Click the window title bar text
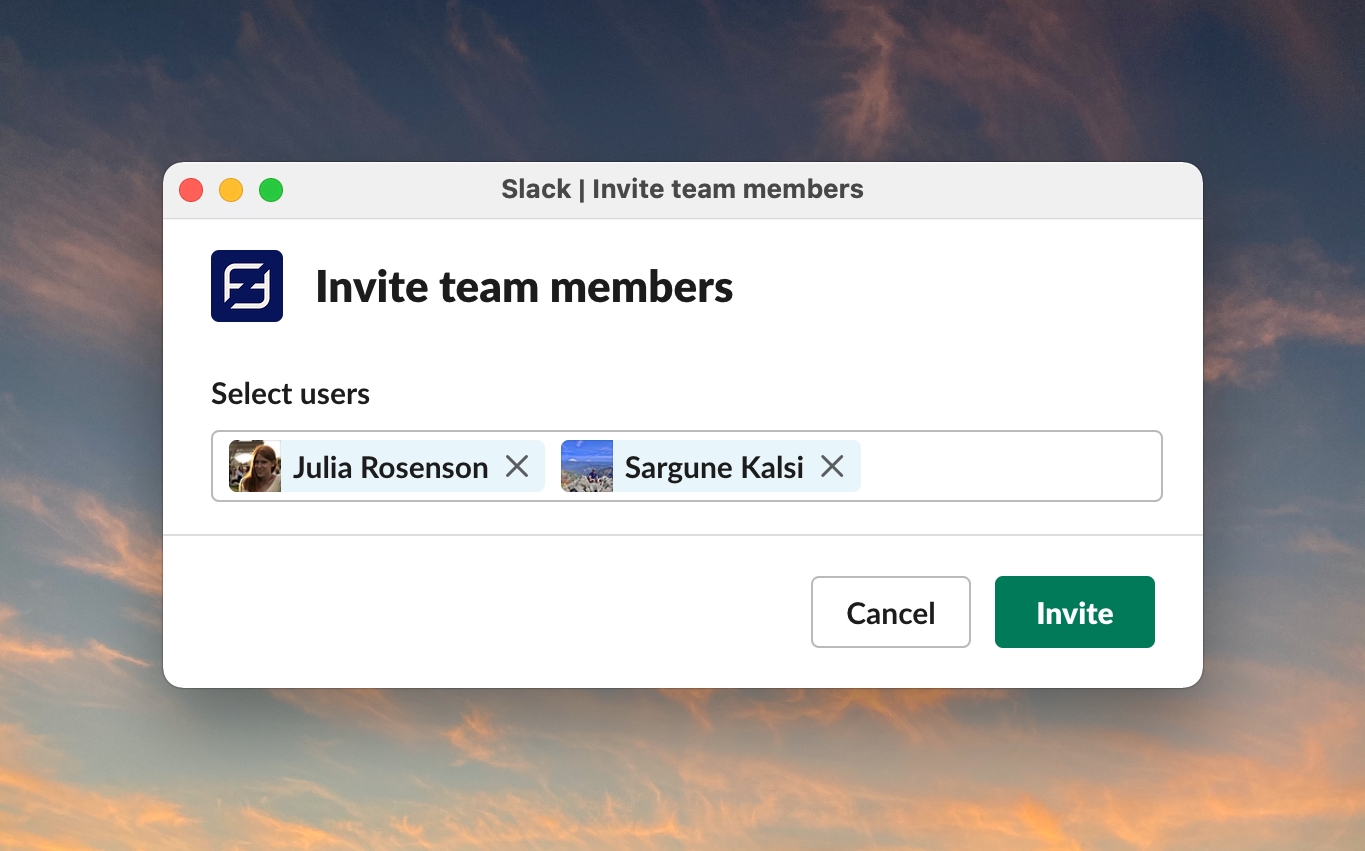 (x=682, y=189)
